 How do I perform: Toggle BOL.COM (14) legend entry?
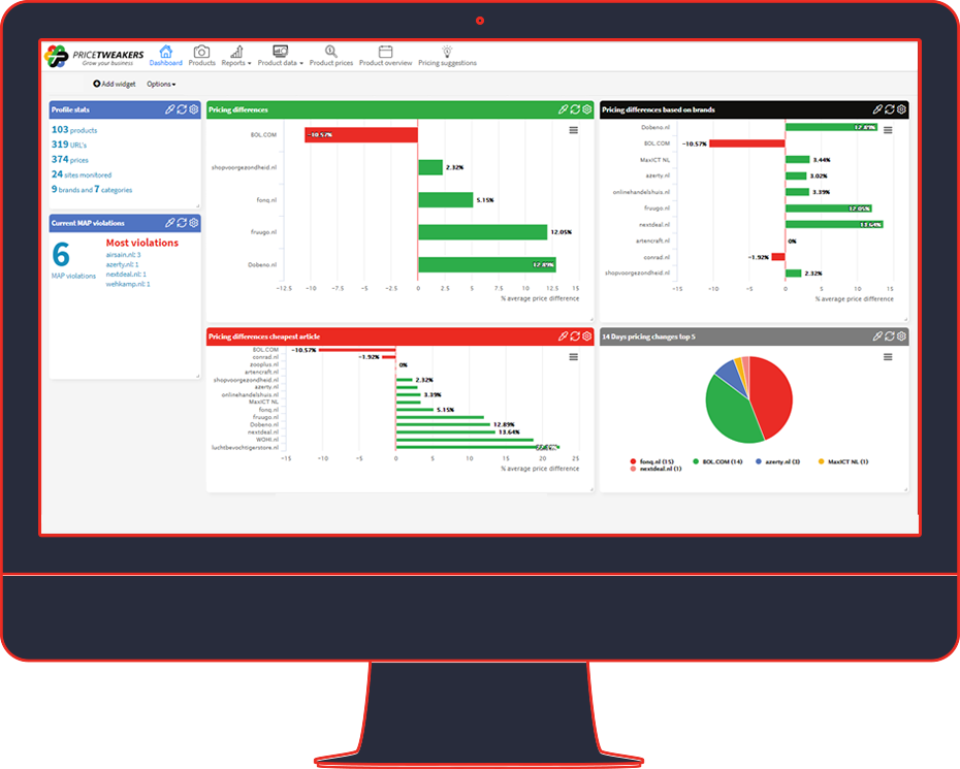718,462
